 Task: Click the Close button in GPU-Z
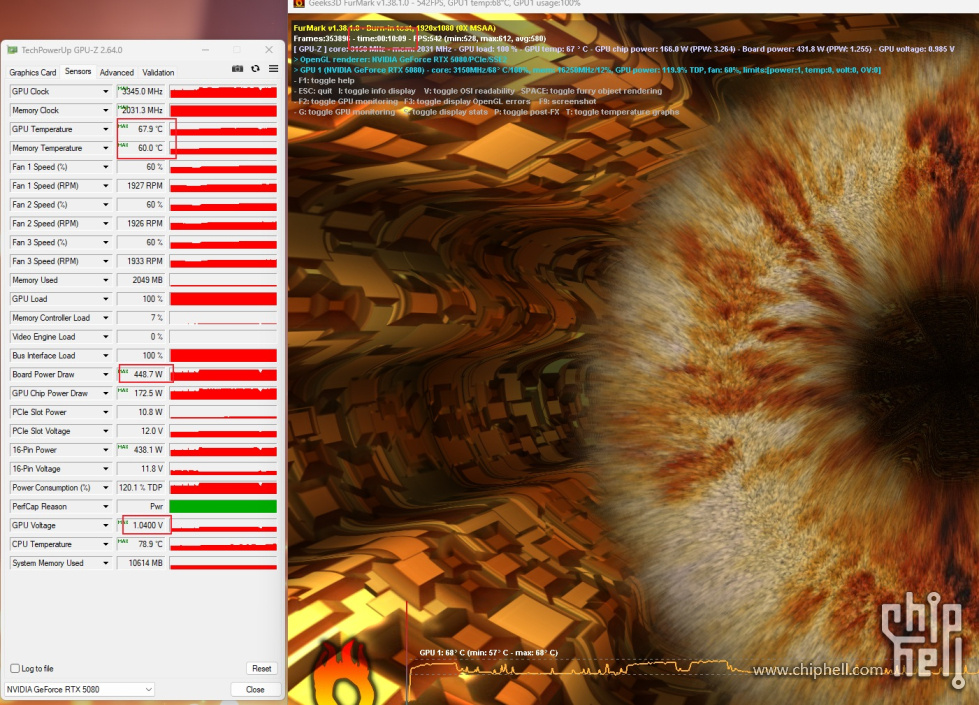tap(255, 689)
